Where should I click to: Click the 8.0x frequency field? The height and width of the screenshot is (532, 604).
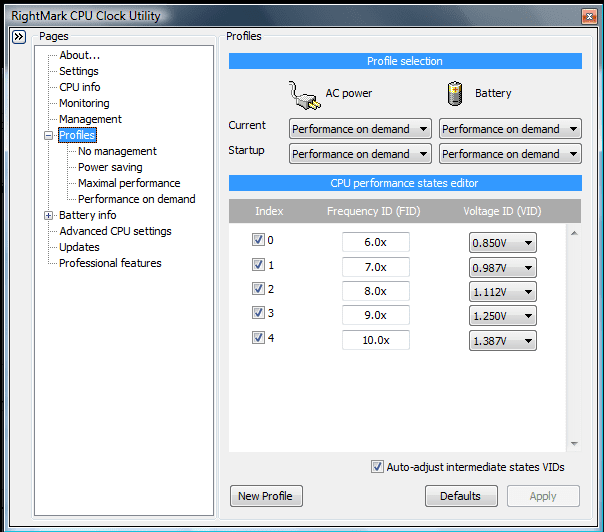(x=376, y=291)
